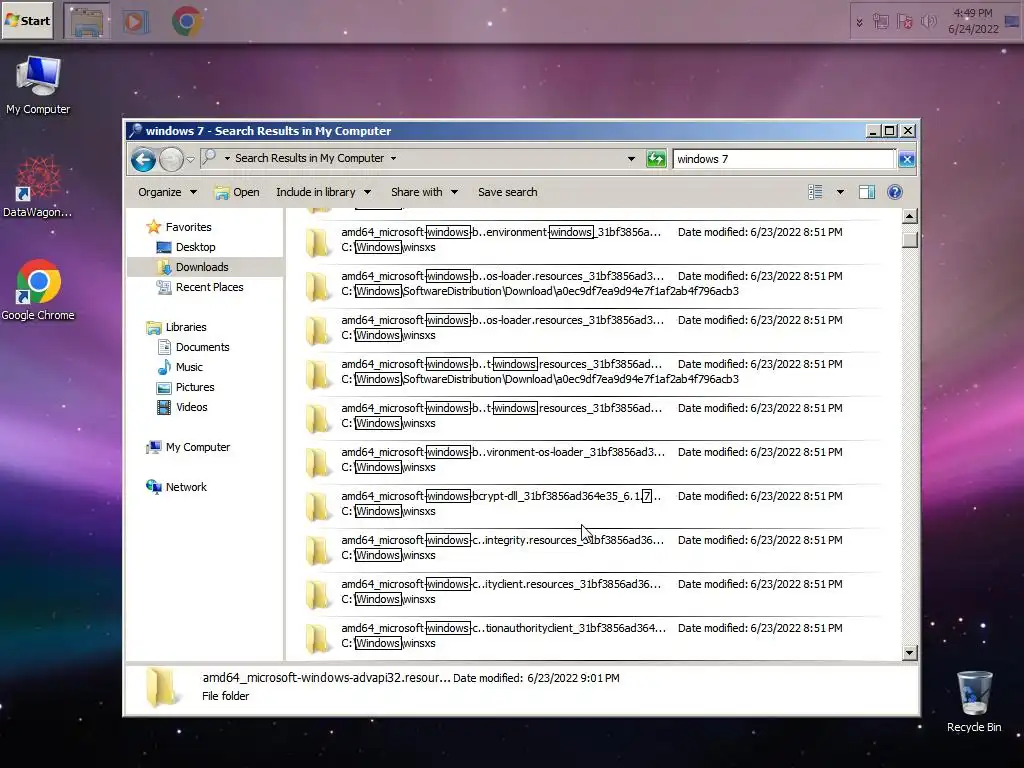This screenshot has width=1024, height=768.
Task: Open Chrome from the taskbar
Action: (186, 22)
